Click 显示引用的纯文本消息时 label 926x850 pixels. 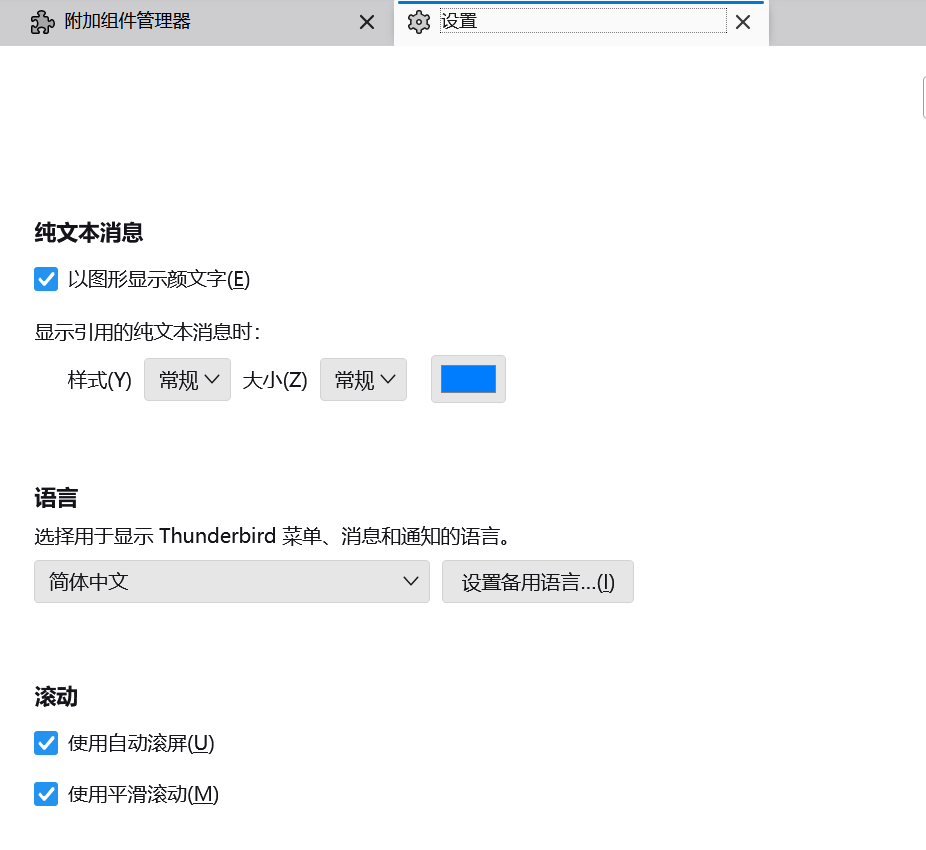pos(148,332)
